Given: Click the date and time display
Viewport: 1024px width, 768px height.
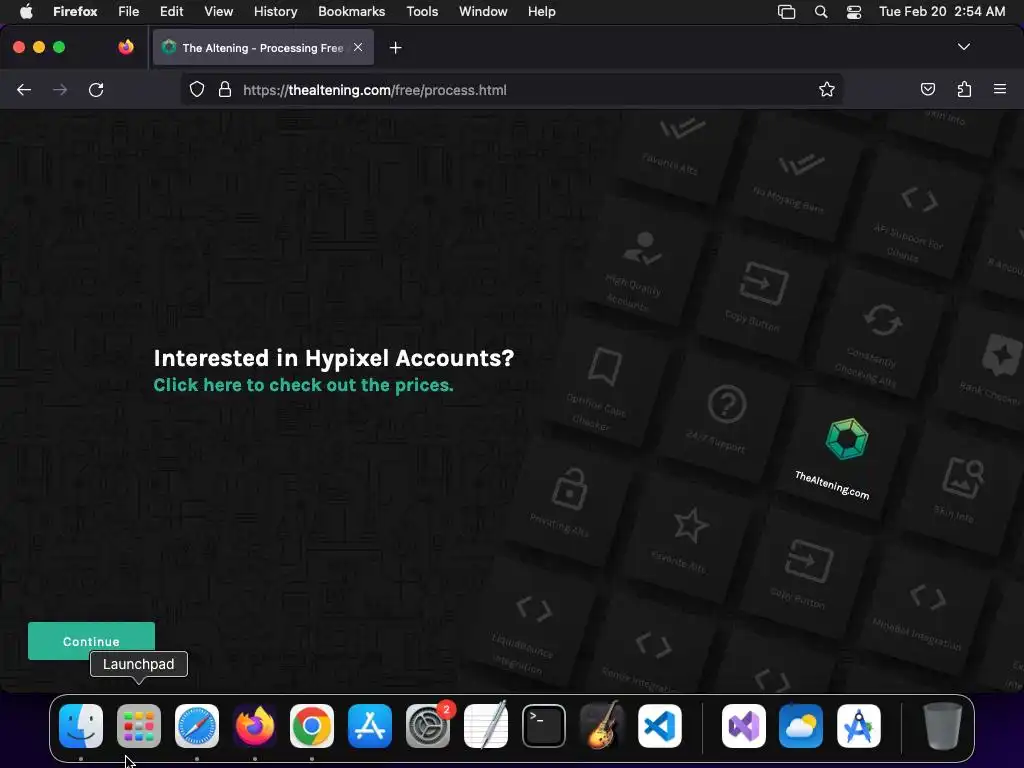Looking at the screenshot, I should [942, 12].
